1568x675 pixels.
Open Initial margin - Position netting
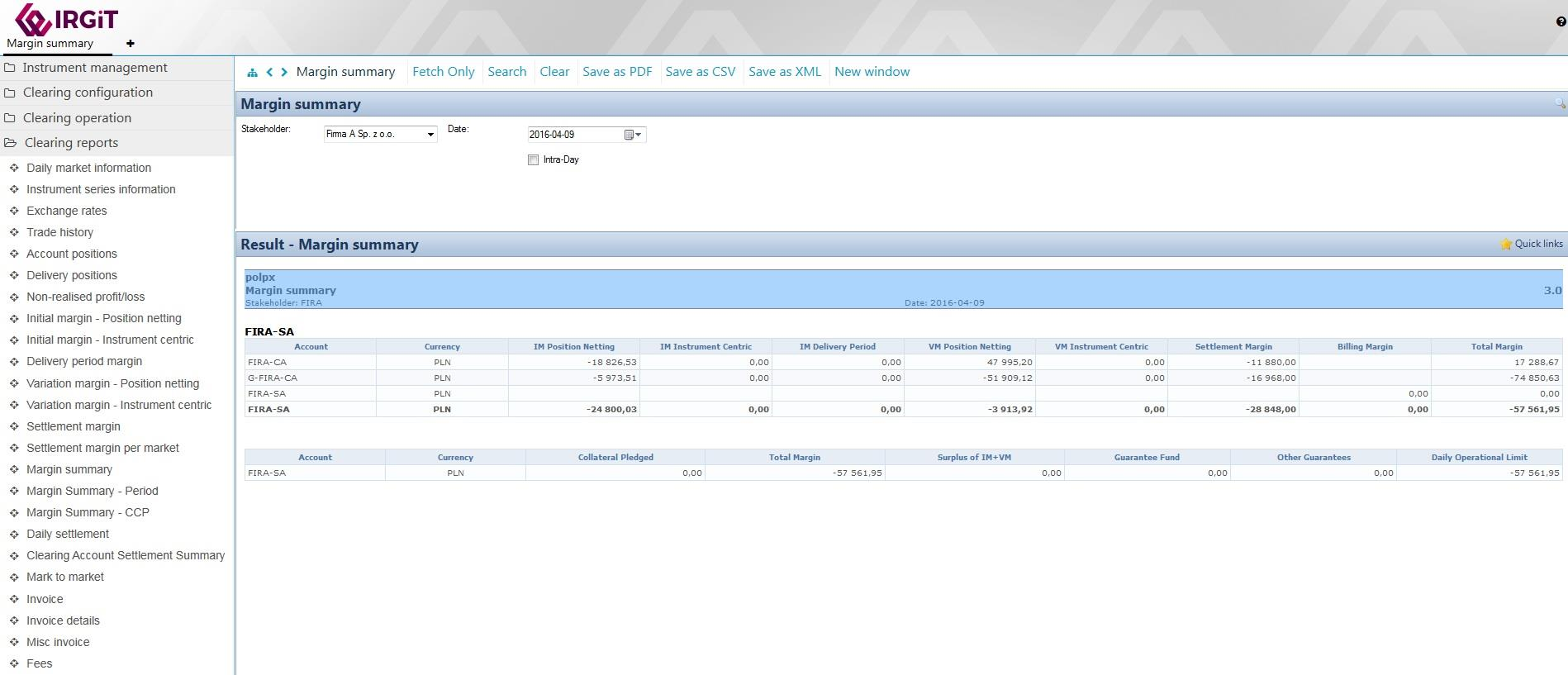[x=104, y=318]
